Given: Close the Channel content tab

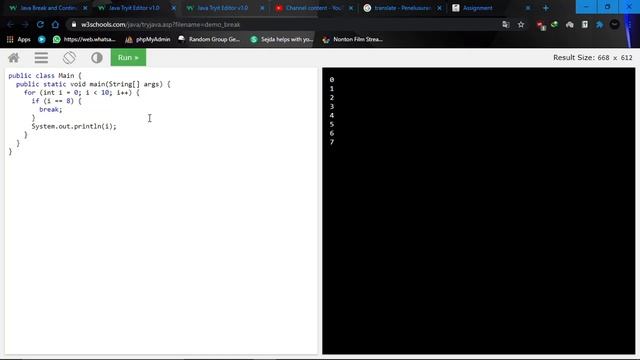Looking at the screenshot, I should (x=351, y=8).
